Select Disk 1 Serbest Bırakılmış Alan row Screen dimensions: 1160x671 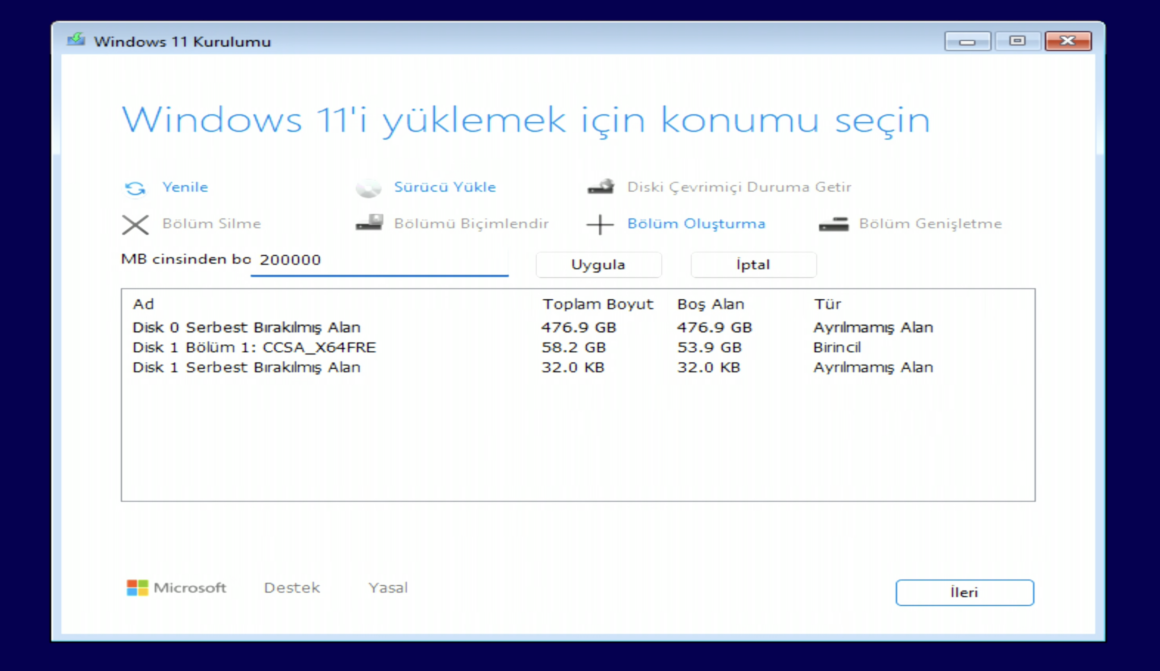coord(578,367)
